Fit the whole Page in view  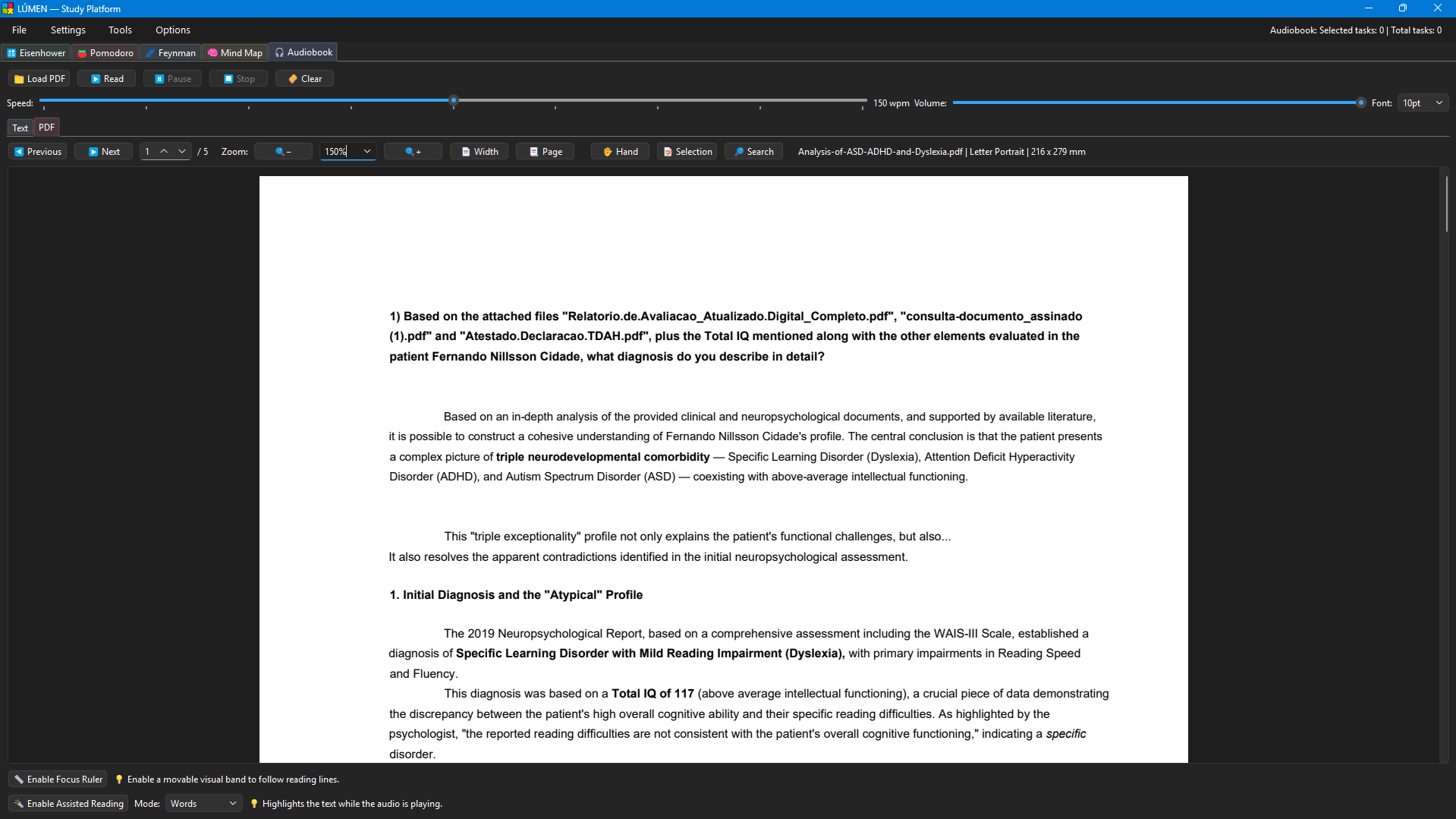545,152
